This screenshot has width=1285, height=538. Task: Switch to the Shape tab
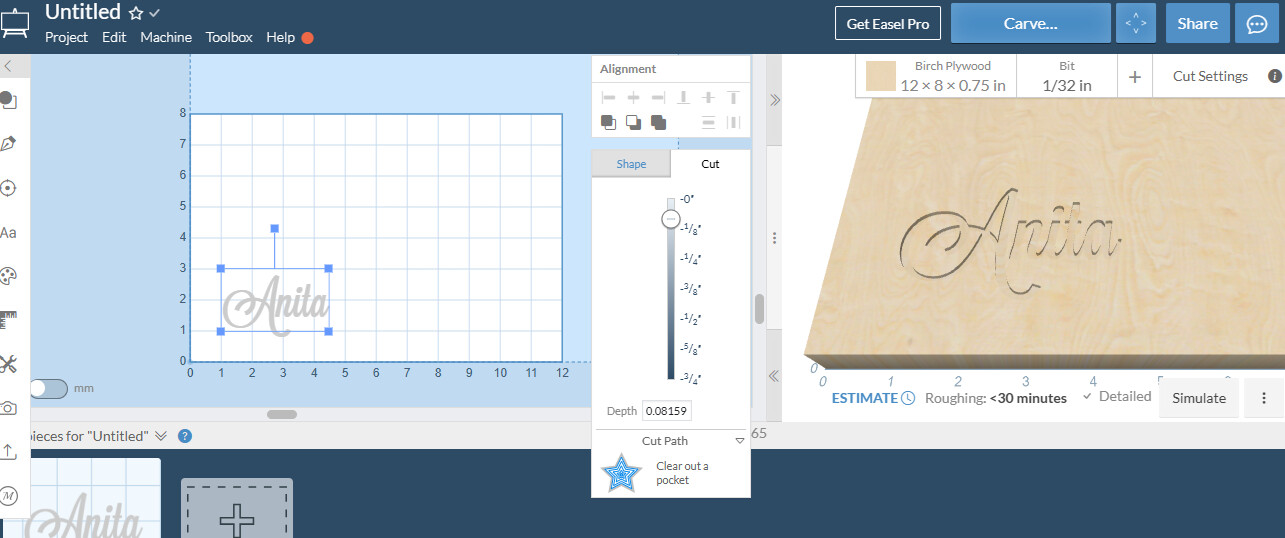pyautogui.click(x=631, y=164)
